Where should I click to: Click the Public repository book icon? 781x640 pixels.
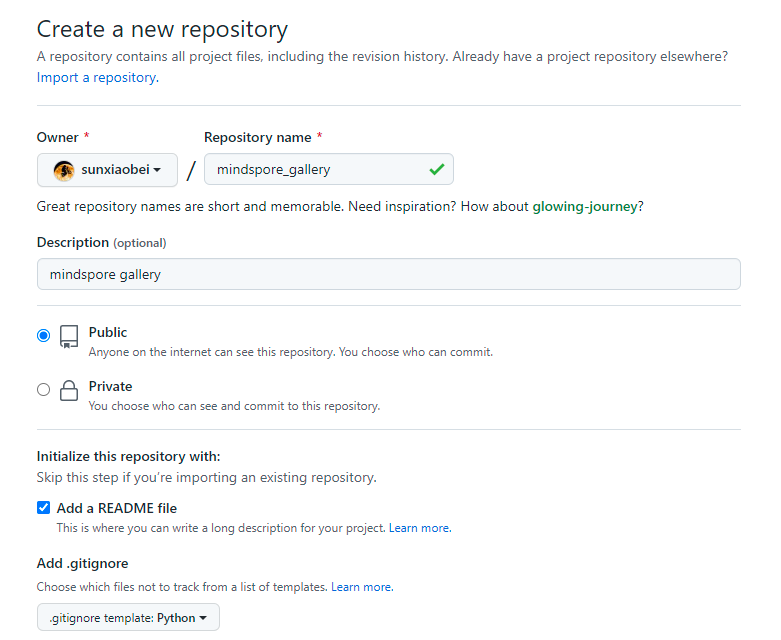click(x=69, y=336)
